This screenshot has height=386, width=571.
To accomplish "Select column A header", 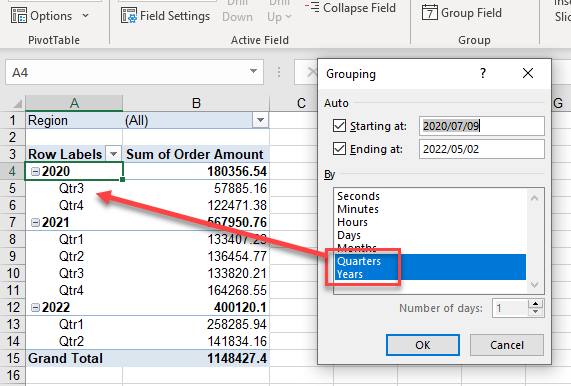I will 74,103.
